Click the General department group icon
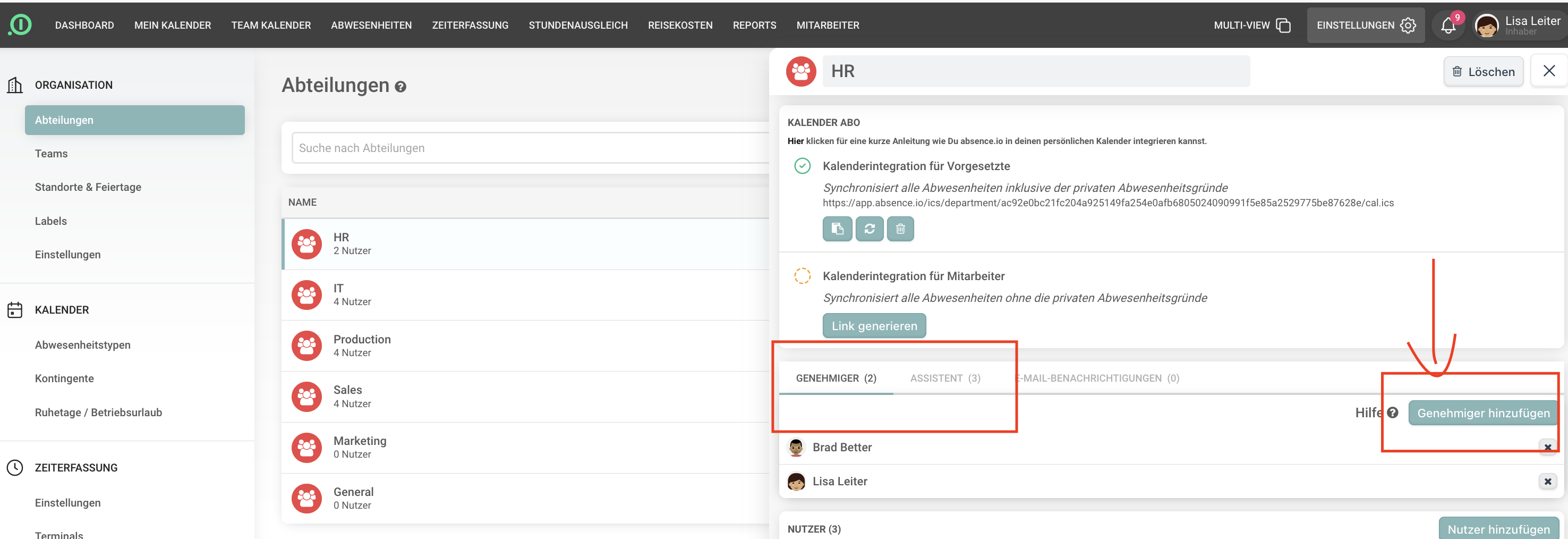The height and width of the screenshot is (539, 1568). pyautogui.click(x=307, y=498)
